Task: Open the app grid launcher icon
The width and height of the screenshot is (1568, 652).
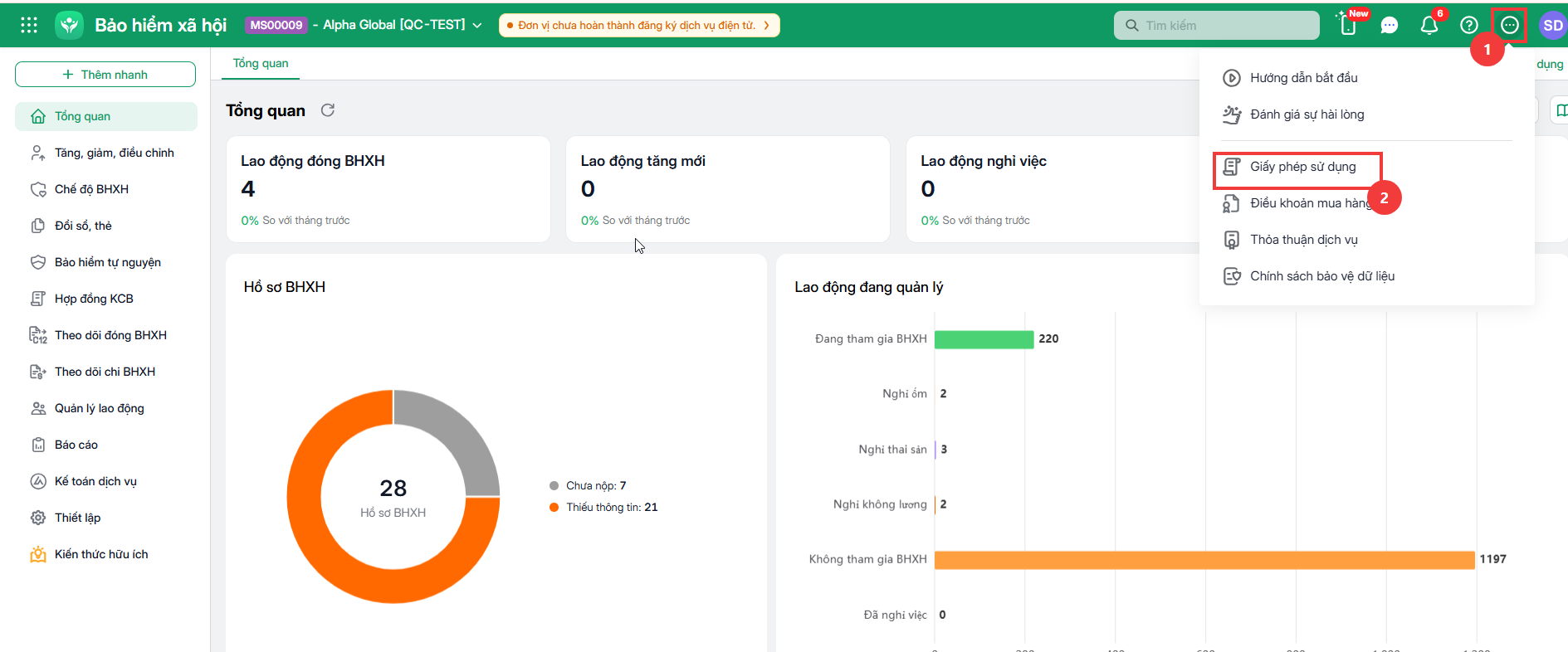Action: [x=29, y=25]
